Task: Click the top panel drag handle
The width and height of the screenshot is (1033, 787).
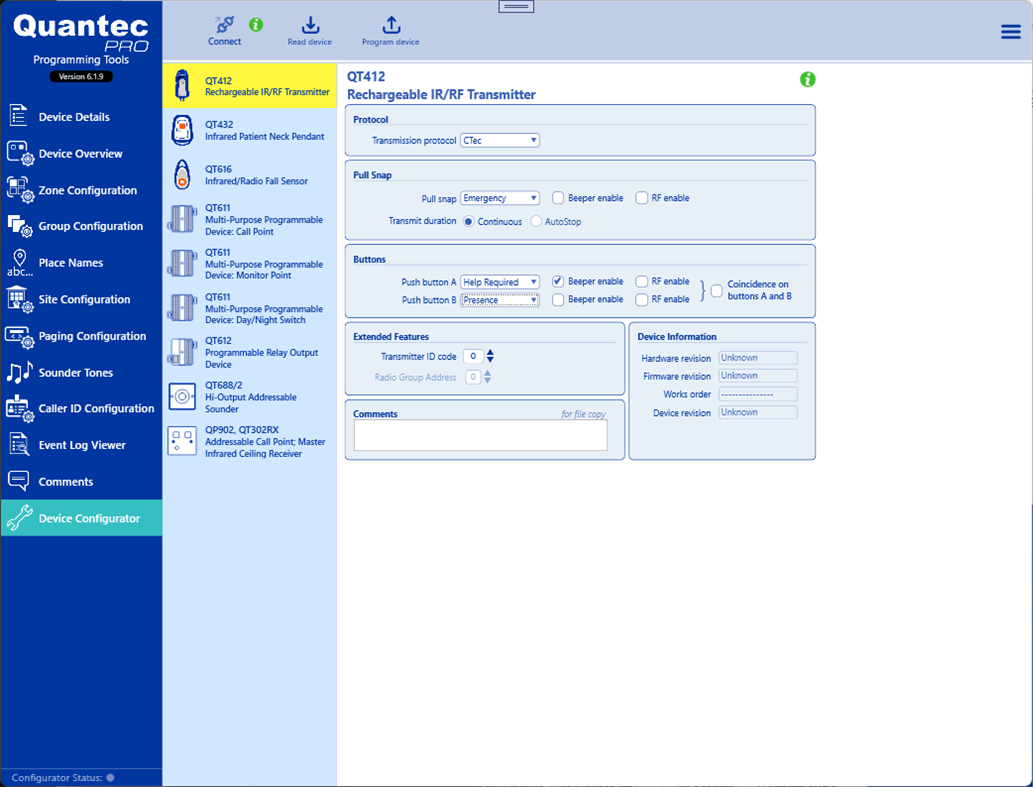Action: click(x=516, y=7)
